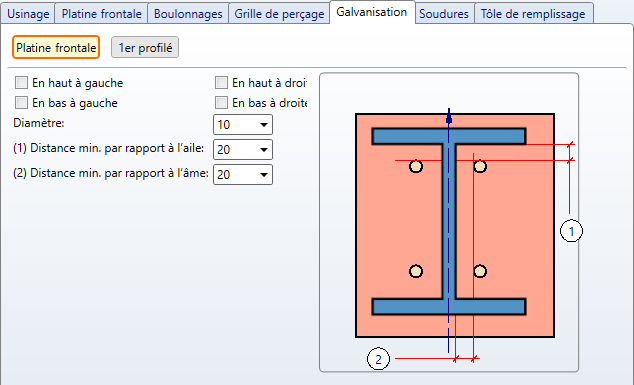Check the 'En haut à droite' option
Viewport: 634px width, 385px height.
point(221,82)
